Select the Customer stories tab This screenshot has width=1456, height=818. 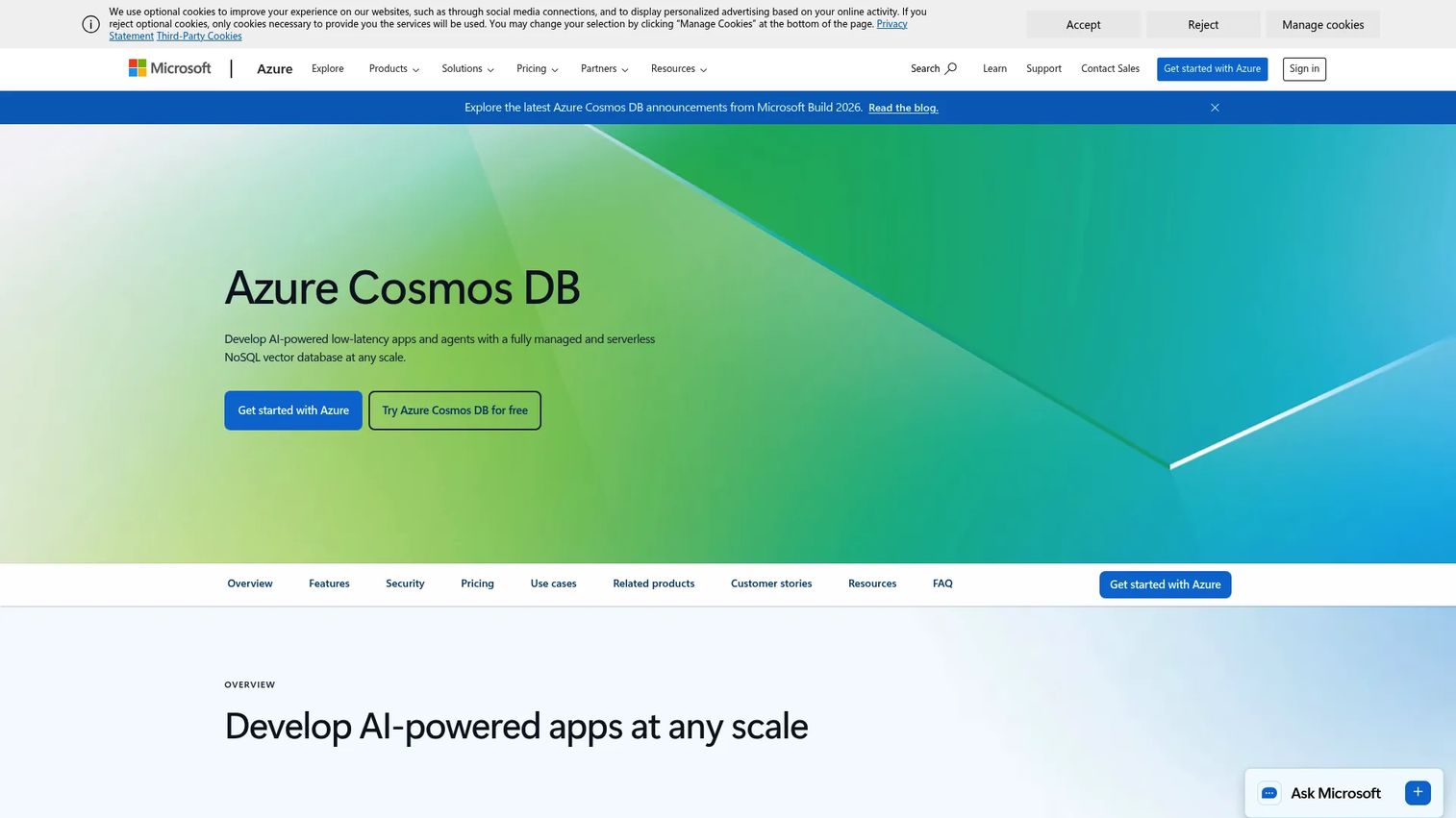click(771, 583)
